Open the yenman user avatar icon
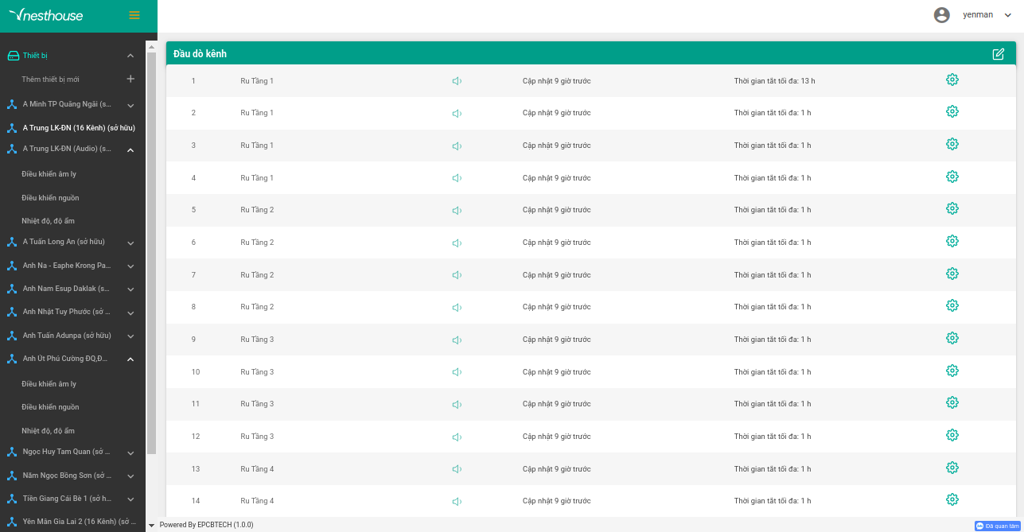Image resolution: width=1024 pixels, height=532 pixels. coord(941,15)
